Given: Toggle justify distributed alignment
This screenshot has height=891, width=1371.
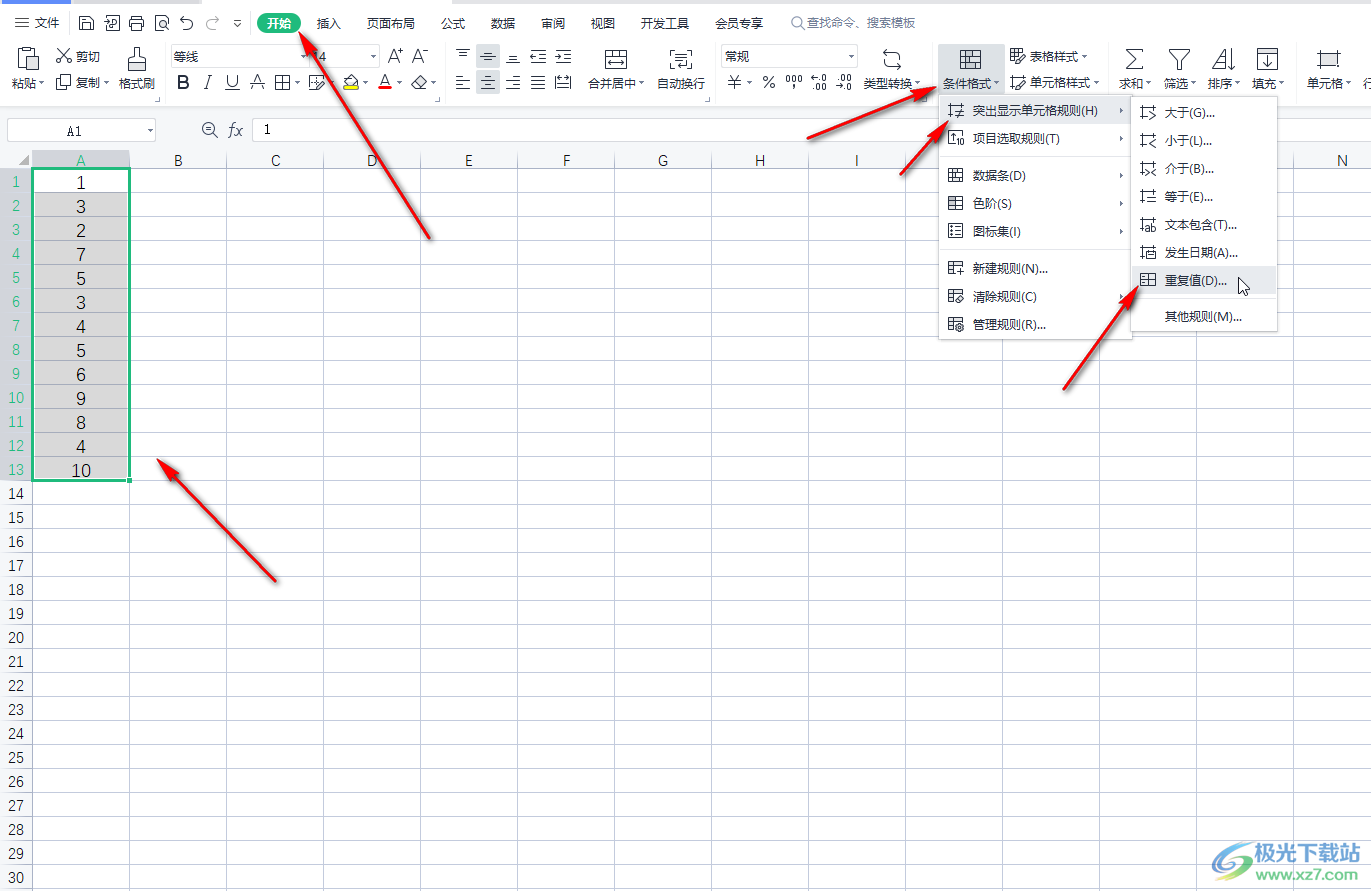Looking at the screenshot, I should click(538, 83).
